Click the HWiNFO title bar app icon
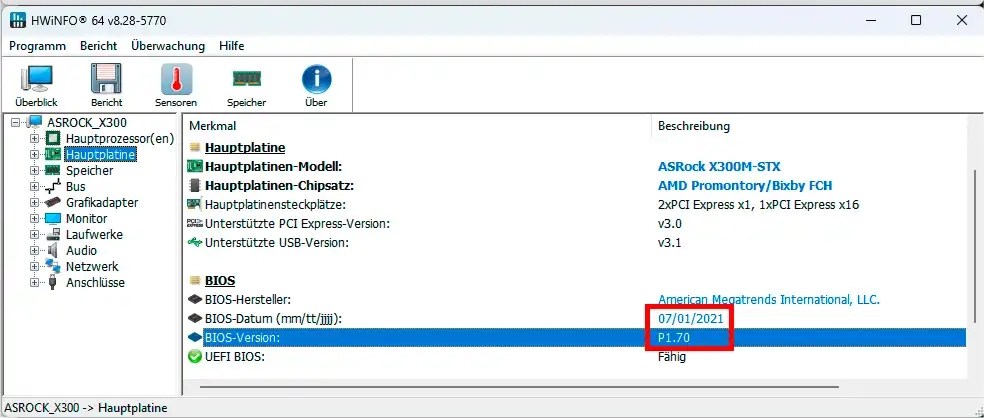 click(x=19, y=20)
